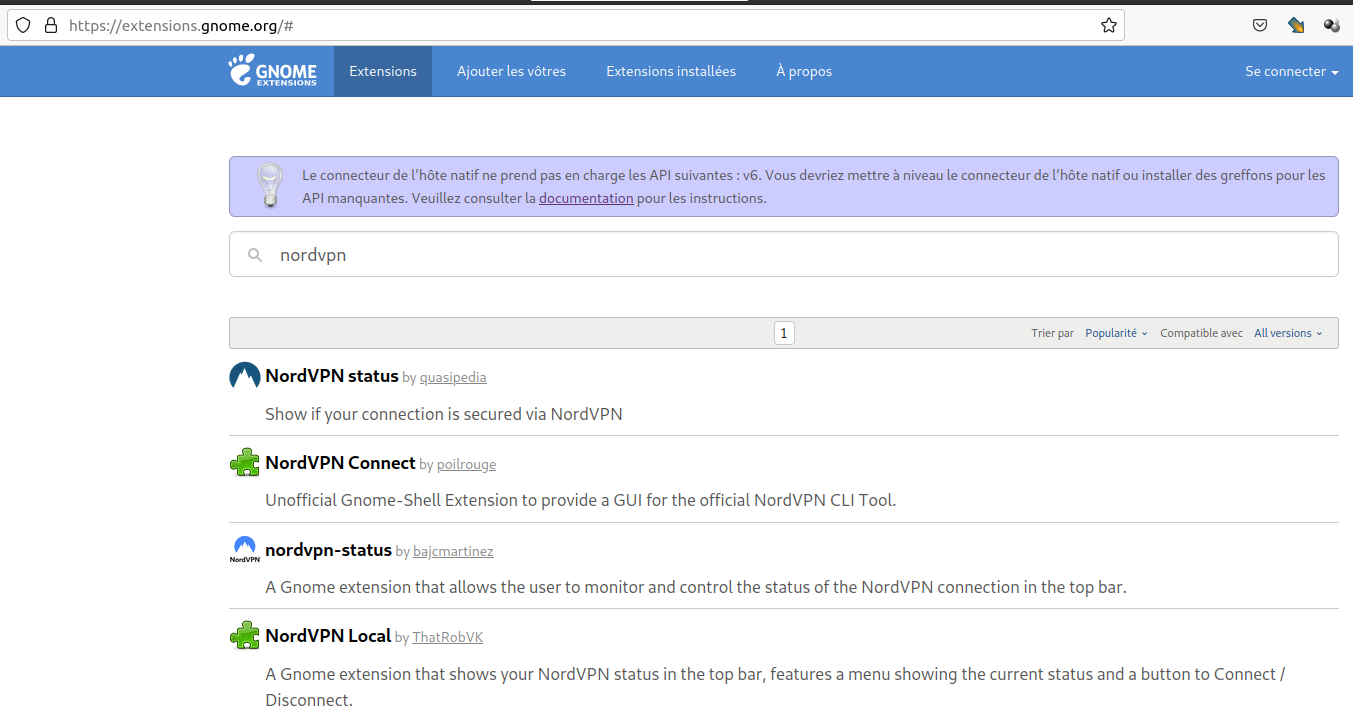Open the NordVPN status extension
The width and height of the screenshot is (1353, 721).
[x=332, y=376]
